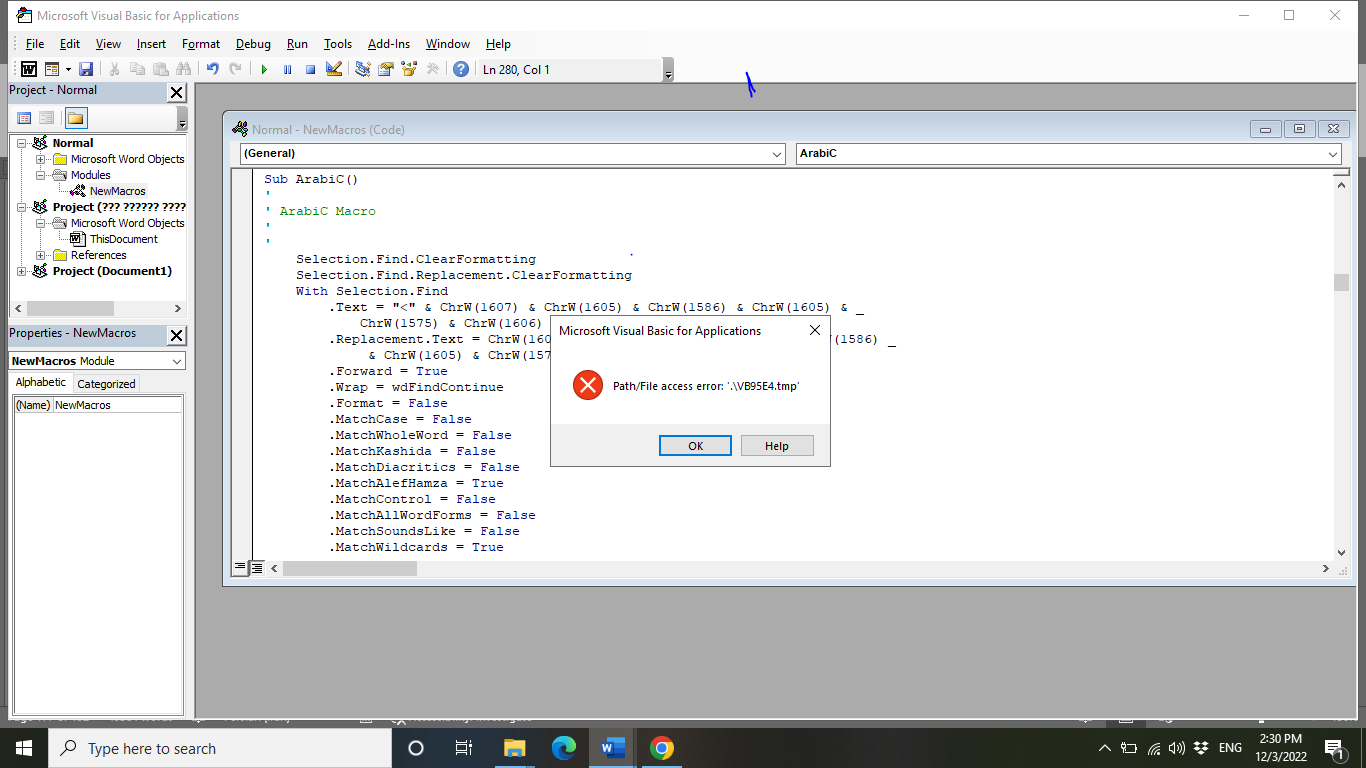Open the Project Explorer toolbar icon

coord(363,69)
